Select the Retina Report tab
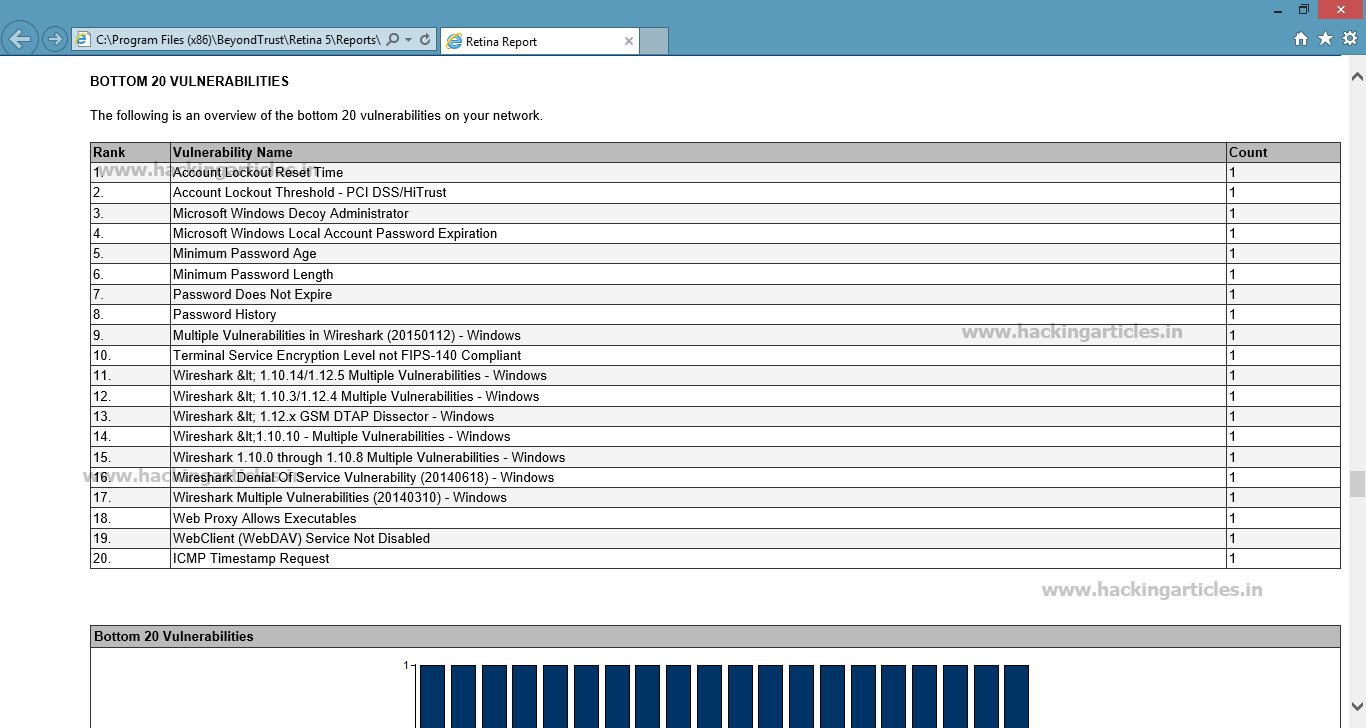Image resolution: width=1366 pixels, height=728 pixels. (x=539, y=41)
